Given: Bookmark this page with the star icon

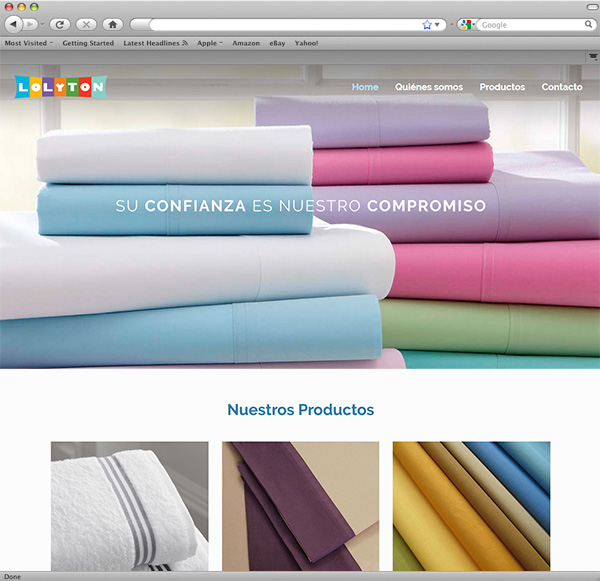Looking at the screenshot, I should [427, 24].
